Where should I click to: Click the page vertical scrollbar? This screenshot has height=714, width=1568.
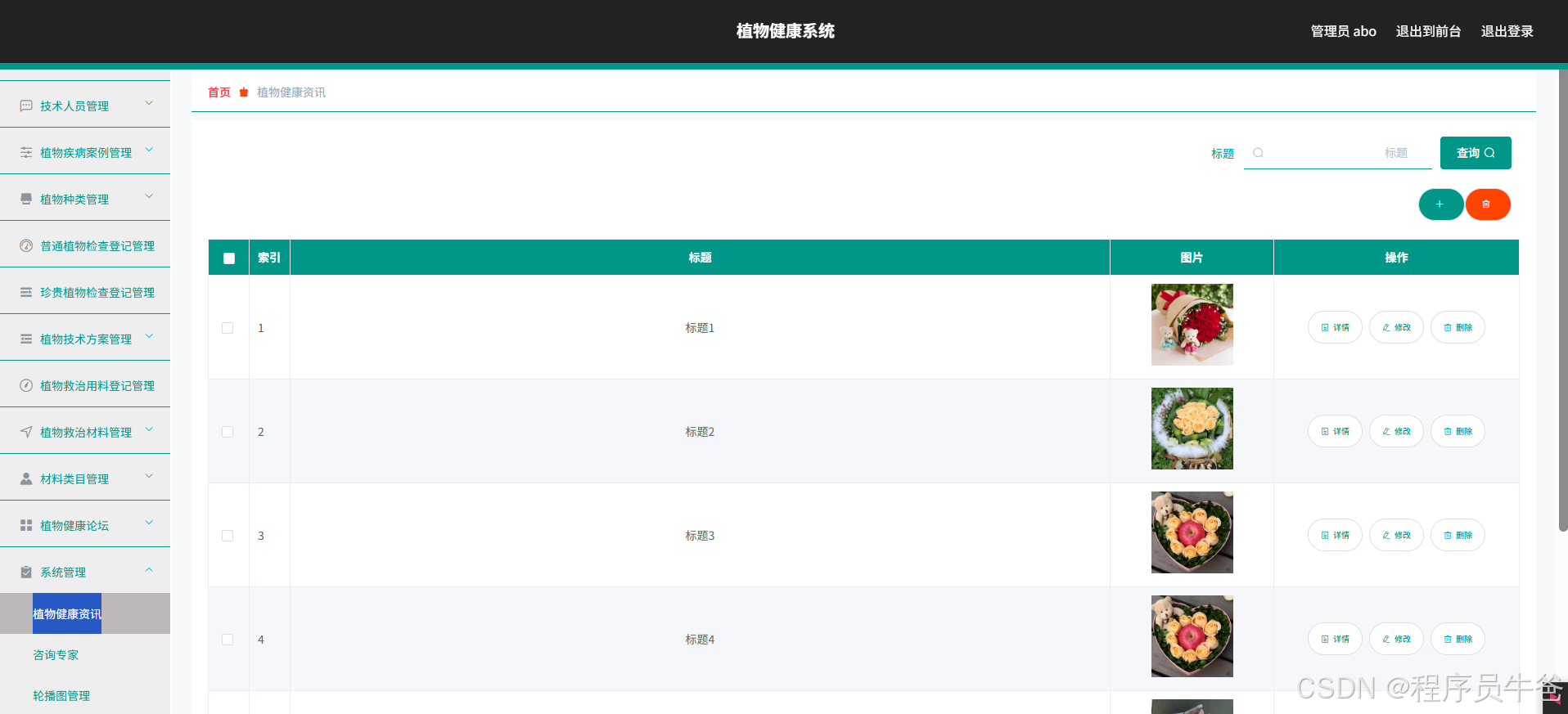[x=1563, y=301]
